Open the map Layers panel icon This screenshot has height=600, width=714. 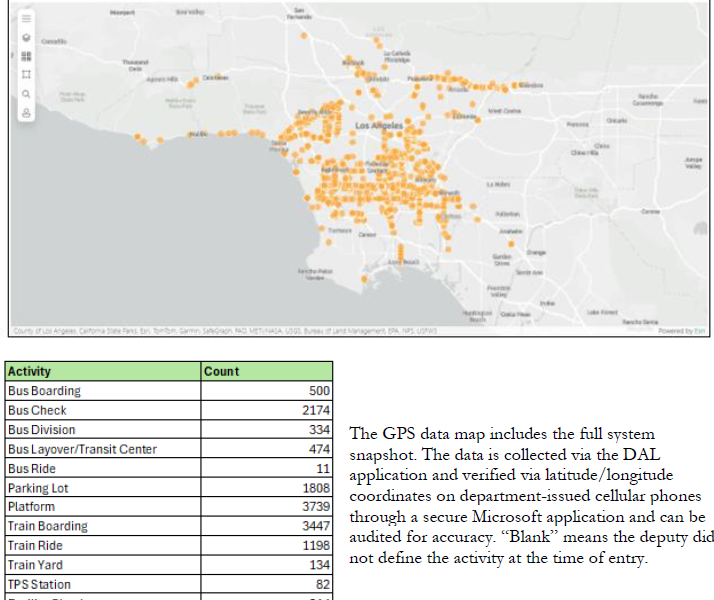point(27,37)
